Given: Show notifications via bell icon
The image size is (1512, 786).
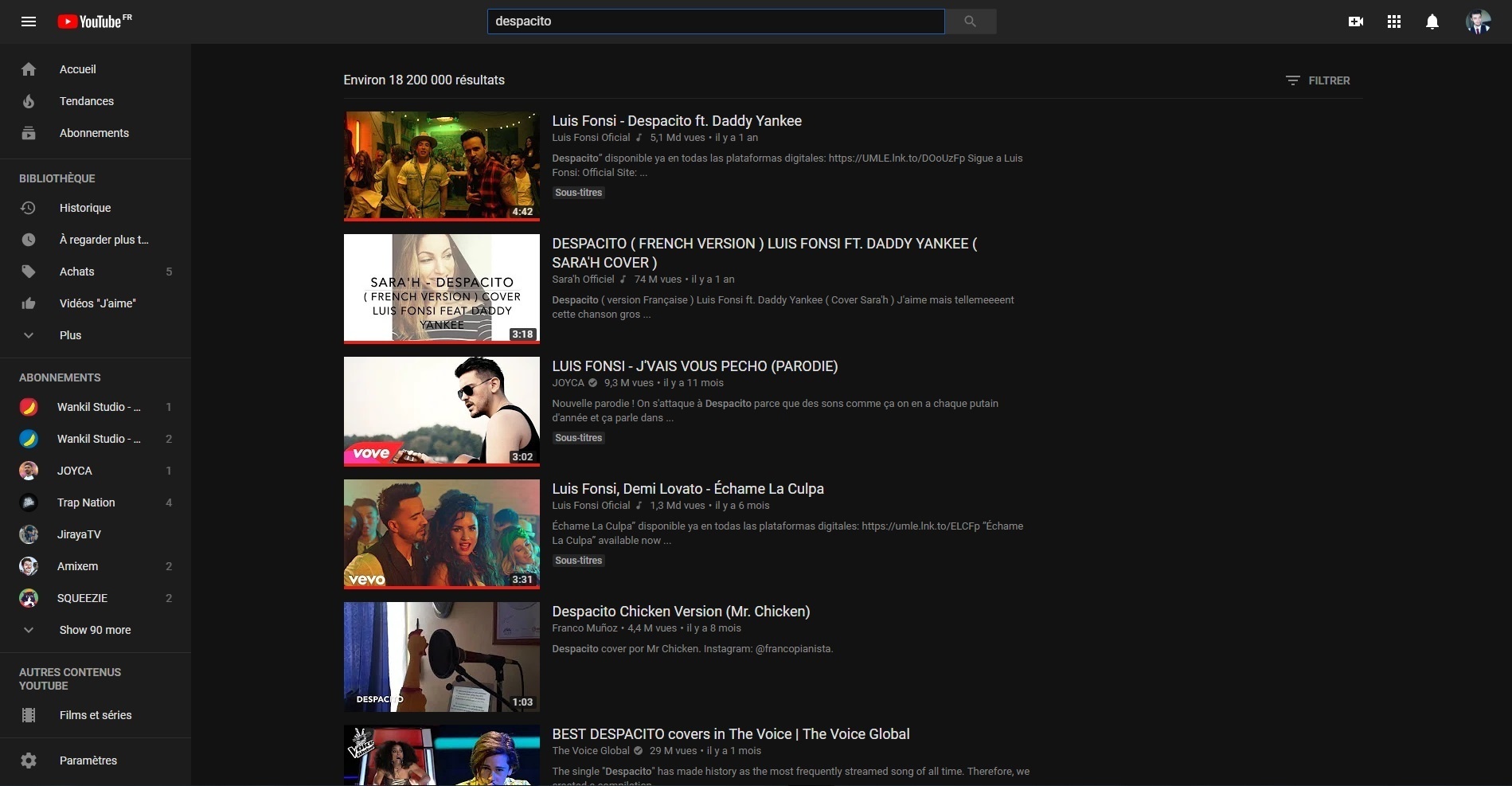Looking at the screenshot, I should tap(1432, 22).
